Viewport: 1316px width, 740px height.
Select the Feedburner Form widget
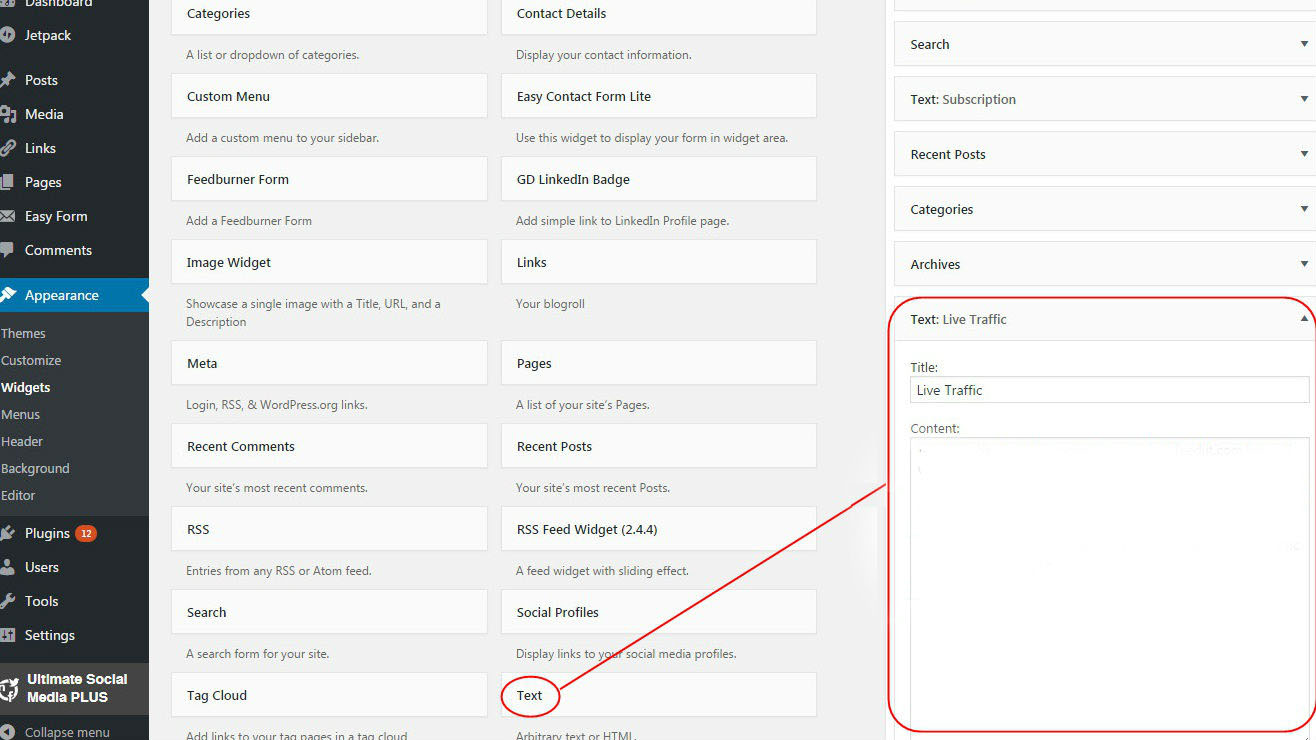329,179
